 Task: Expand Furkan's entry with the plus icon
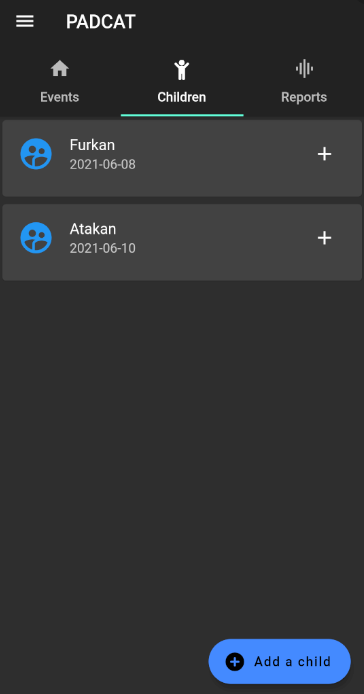[x=325, y=154]
